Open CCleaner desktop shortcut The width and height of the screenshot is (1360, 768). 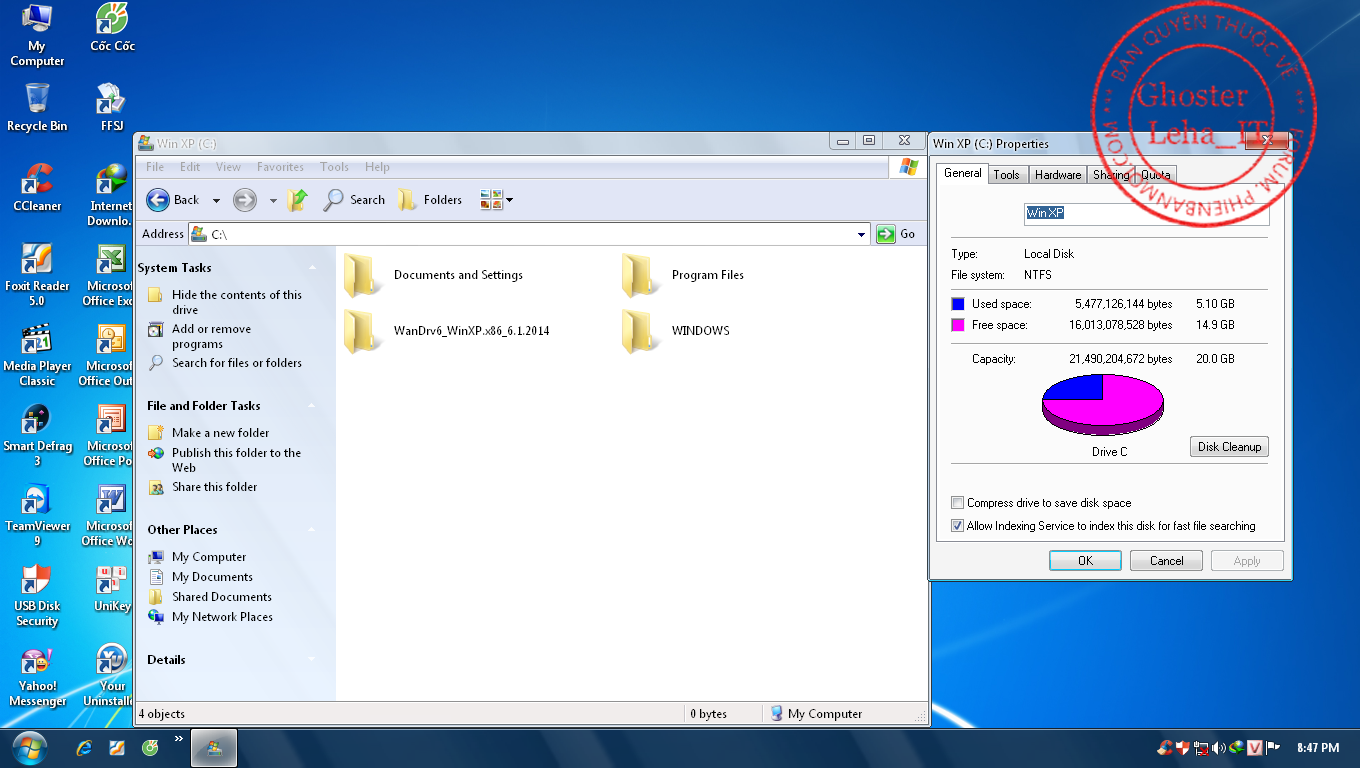[x=37, y=181]
